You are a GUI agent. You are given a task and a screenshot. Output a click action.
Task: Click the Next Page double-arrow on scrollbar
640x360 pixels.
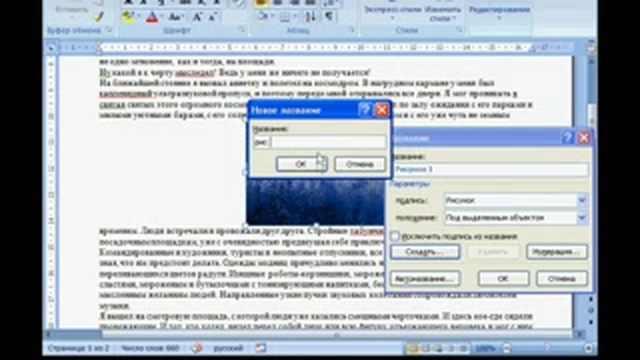tap(591, 322)
